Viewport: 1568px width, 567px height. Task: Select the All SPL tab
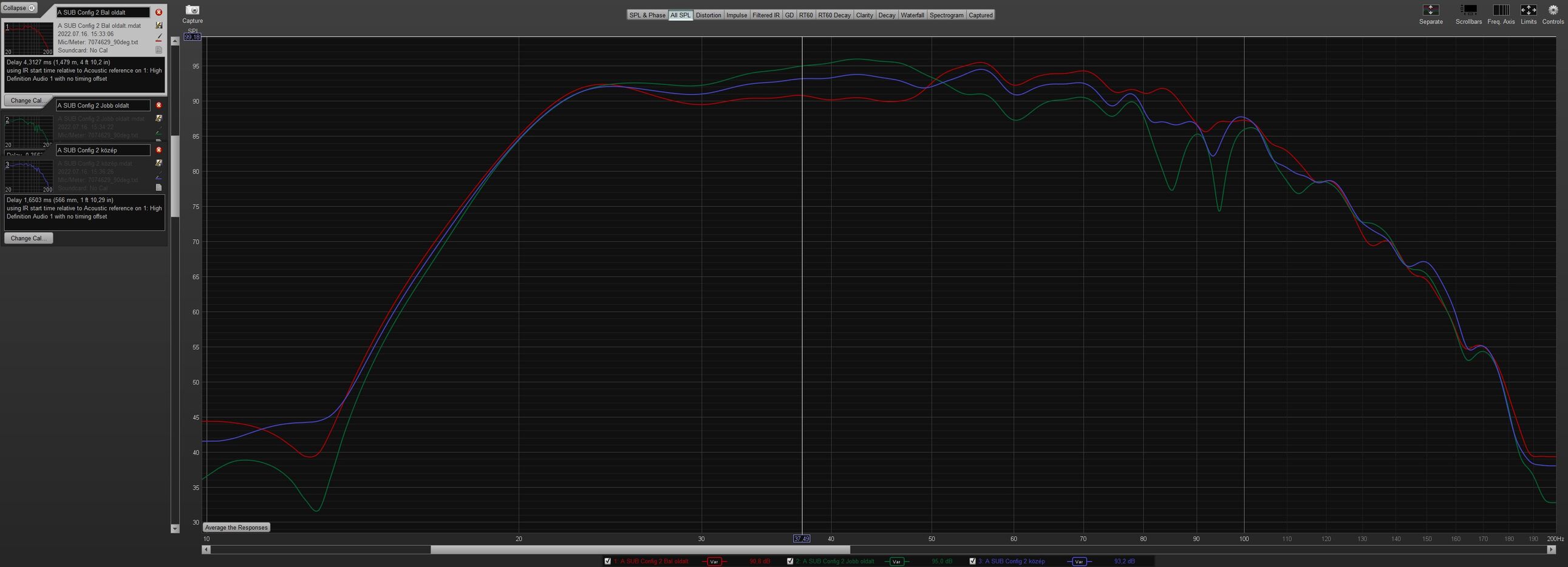point(681,15)
